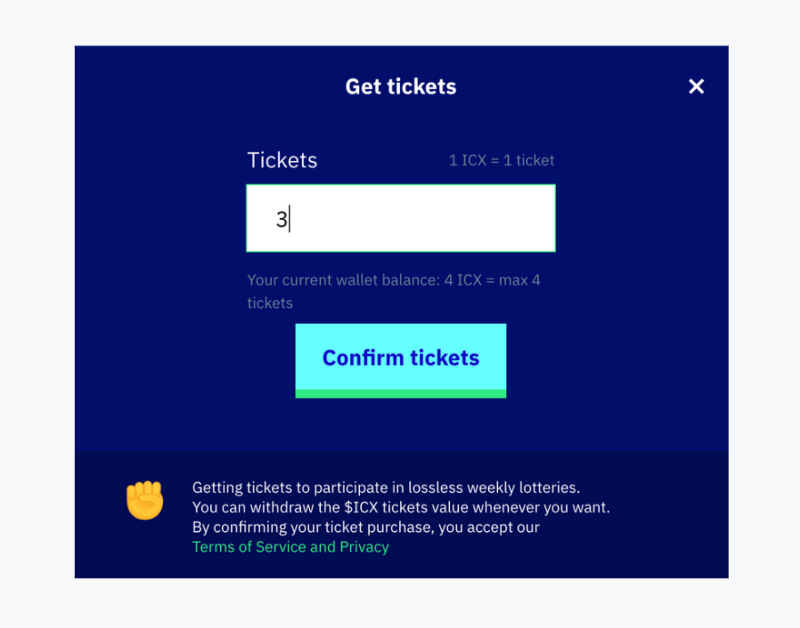Click the raised fist emoji icon
The width and height of the screenshot is (800, 628).
coord(145,500)
